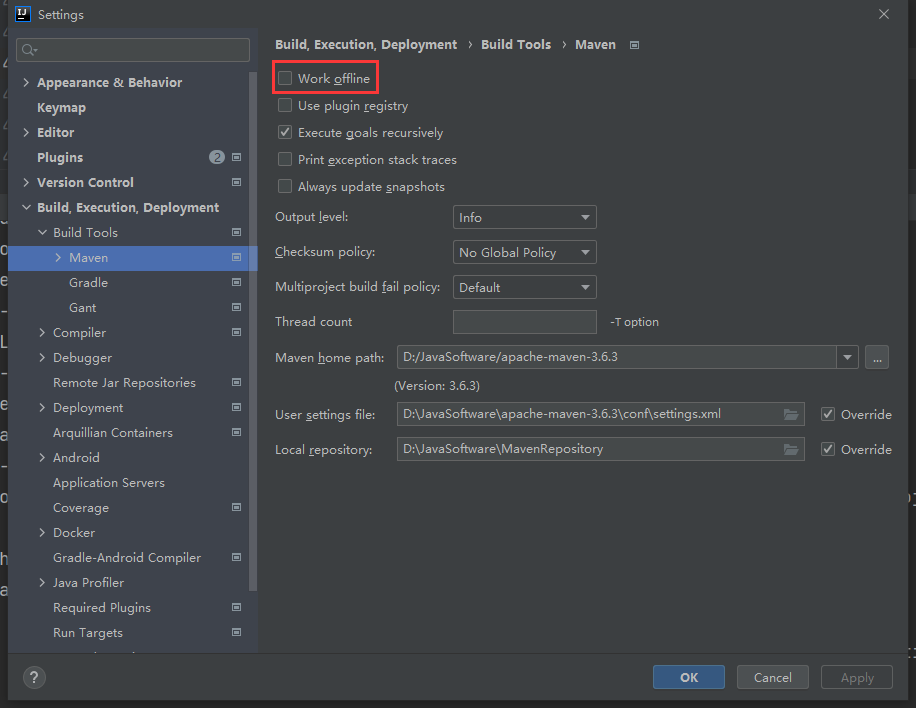Click Build Tools in breadcrumb

tap(516, 44)
